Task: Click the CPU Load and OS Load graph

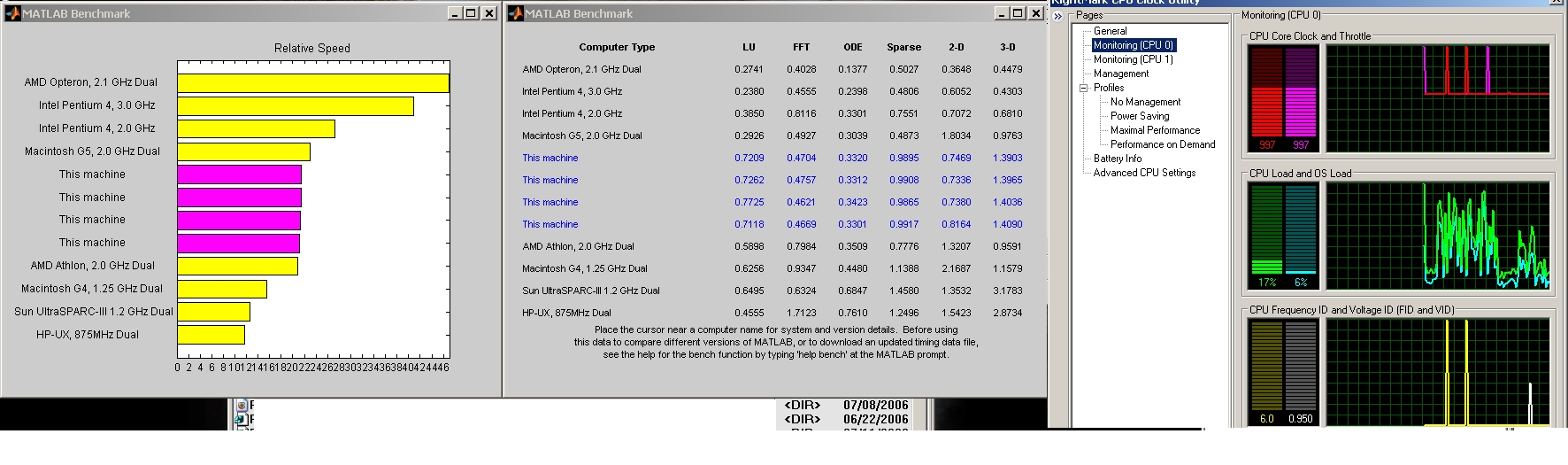Action: point(1437,236)
